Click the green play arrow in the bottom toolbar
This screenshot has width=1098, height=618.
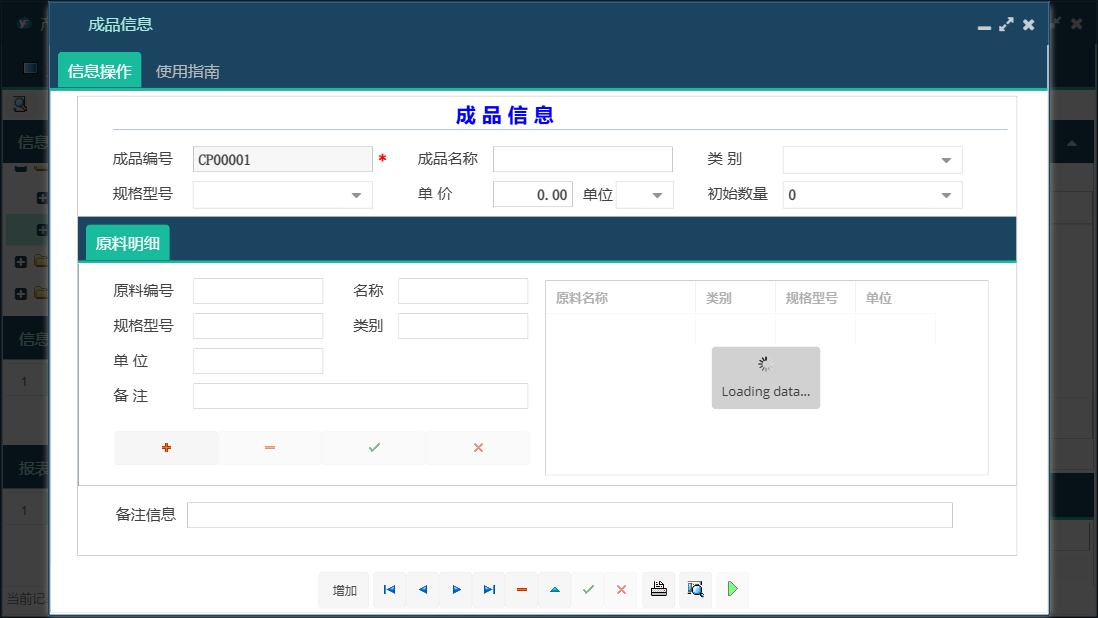[x=732, y=590]
